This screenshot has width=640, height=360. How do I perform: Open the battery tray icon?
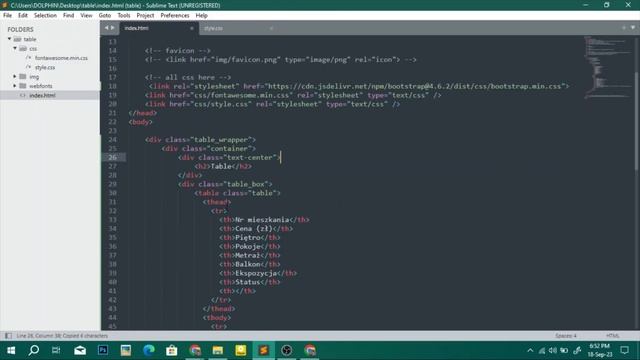pyautogui.click(x=564, y=350)
